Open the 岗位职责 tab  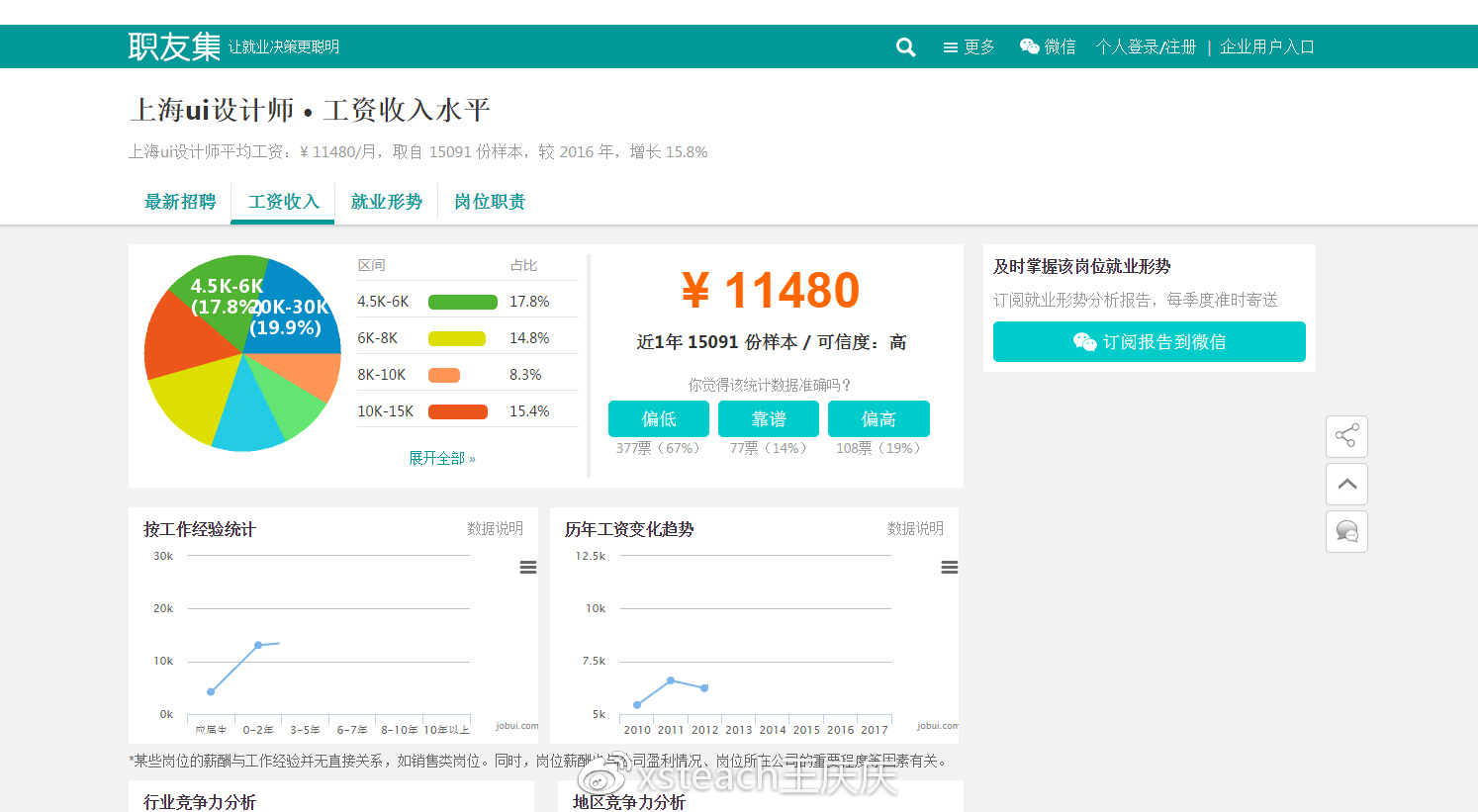coord(489,202)
